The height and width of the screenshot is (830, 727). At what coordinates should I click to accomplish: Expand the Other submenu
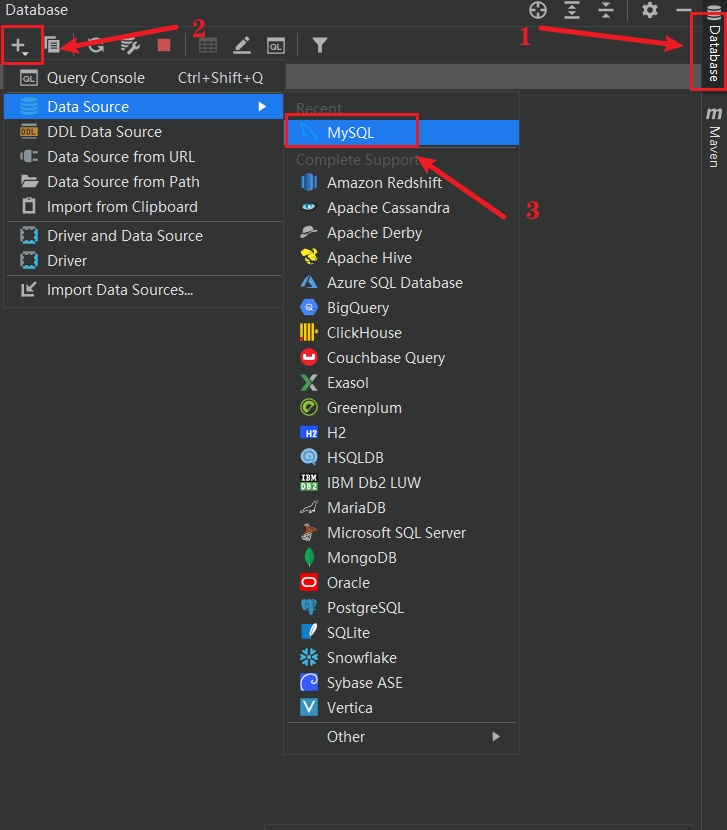click(x=402, y=736)
